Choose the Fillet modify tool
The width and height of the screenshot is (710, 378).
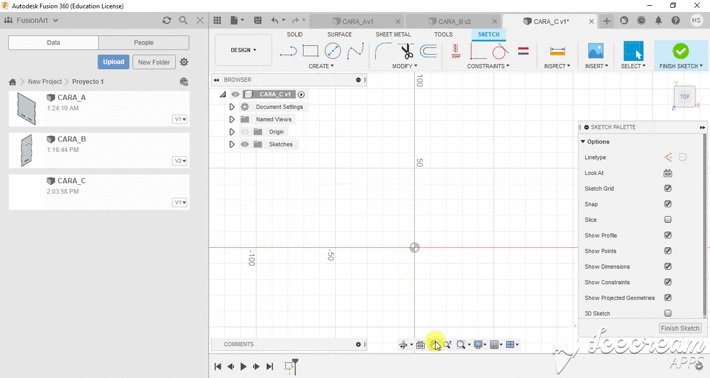(383, 51)
